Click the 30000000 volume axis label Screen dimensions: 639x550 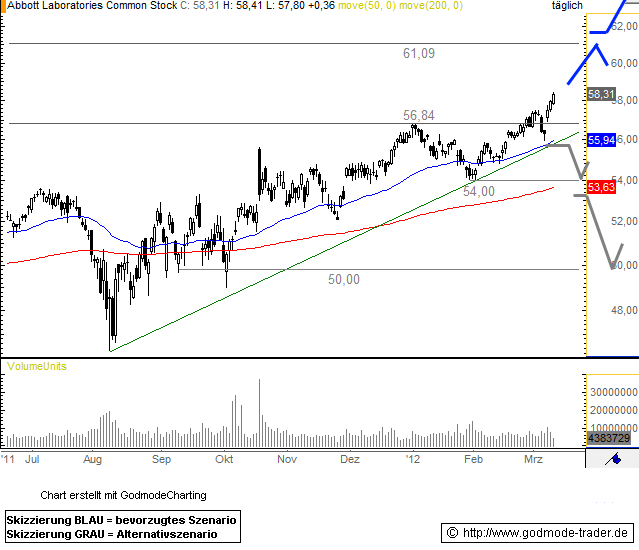point(614,392)
